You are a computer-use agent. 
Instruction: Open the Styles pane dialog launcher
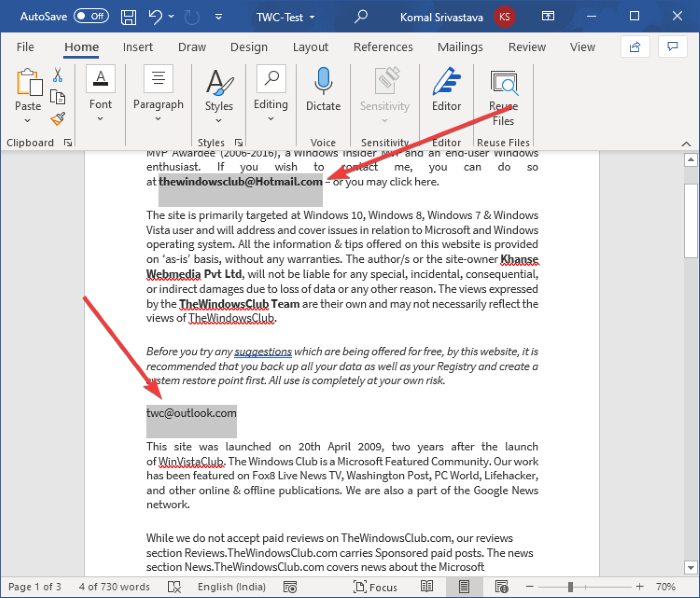tap(239, 142)
